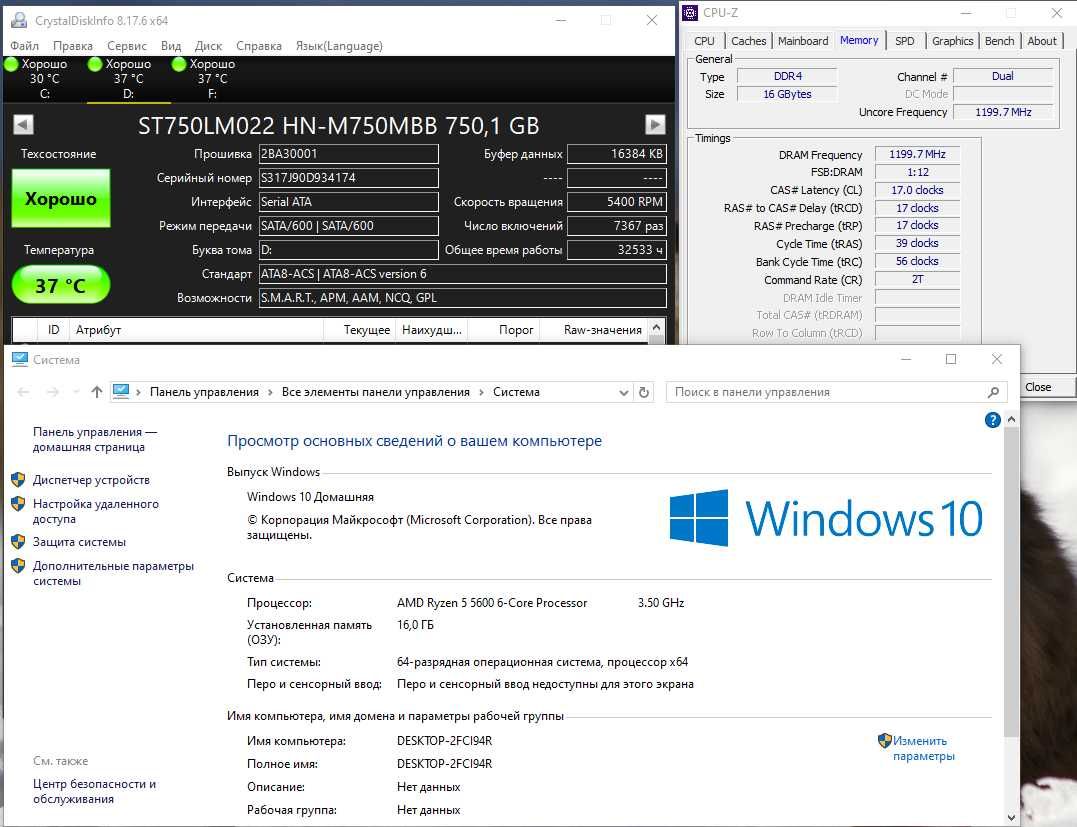Screen dimensions: 1077x827
Task: Click the 37 °C temperature button
Action: 61,284
